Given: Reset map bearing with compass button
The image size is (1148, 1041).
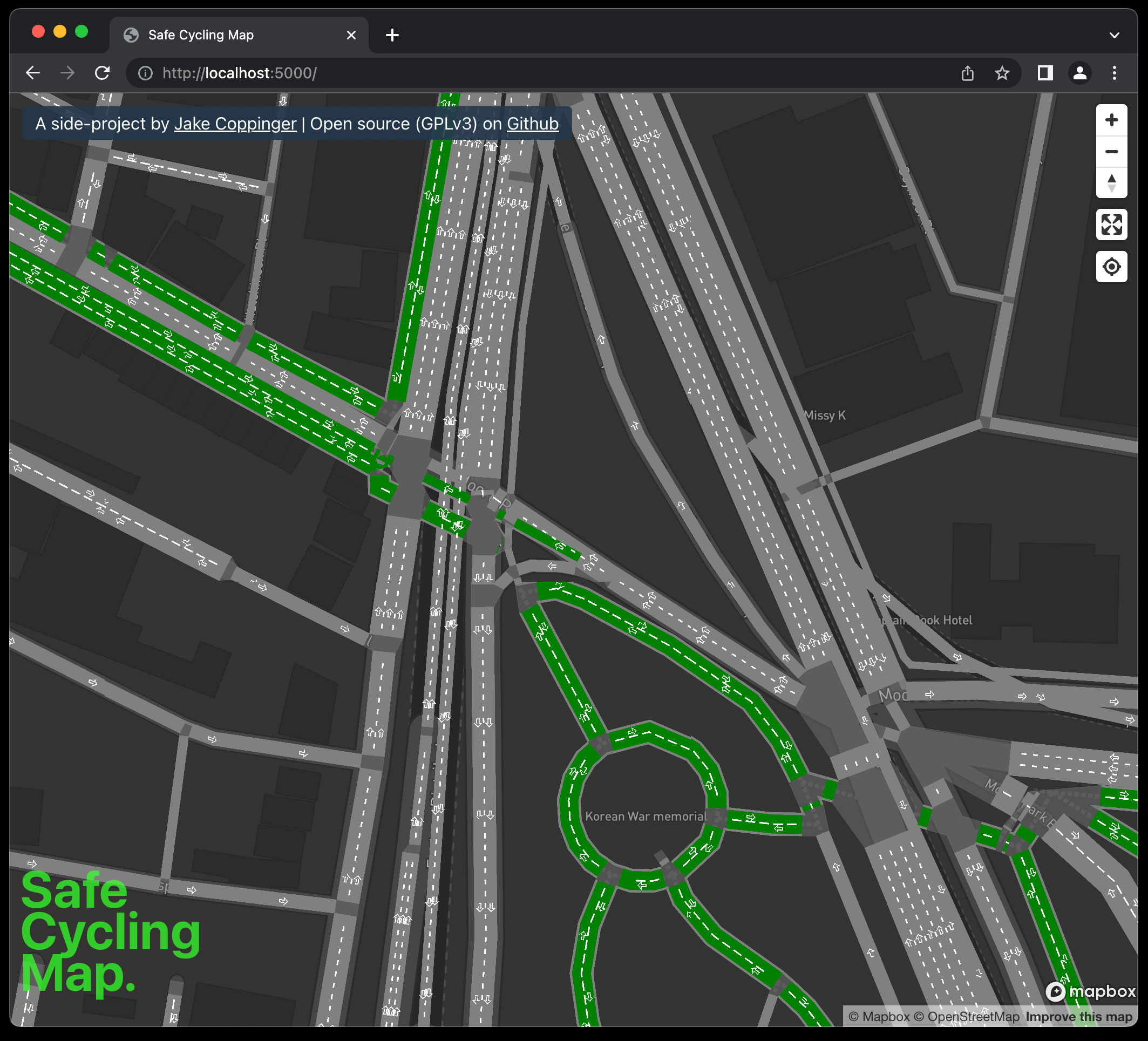Looking at the screenshot, I should (x=1111, y=183).
